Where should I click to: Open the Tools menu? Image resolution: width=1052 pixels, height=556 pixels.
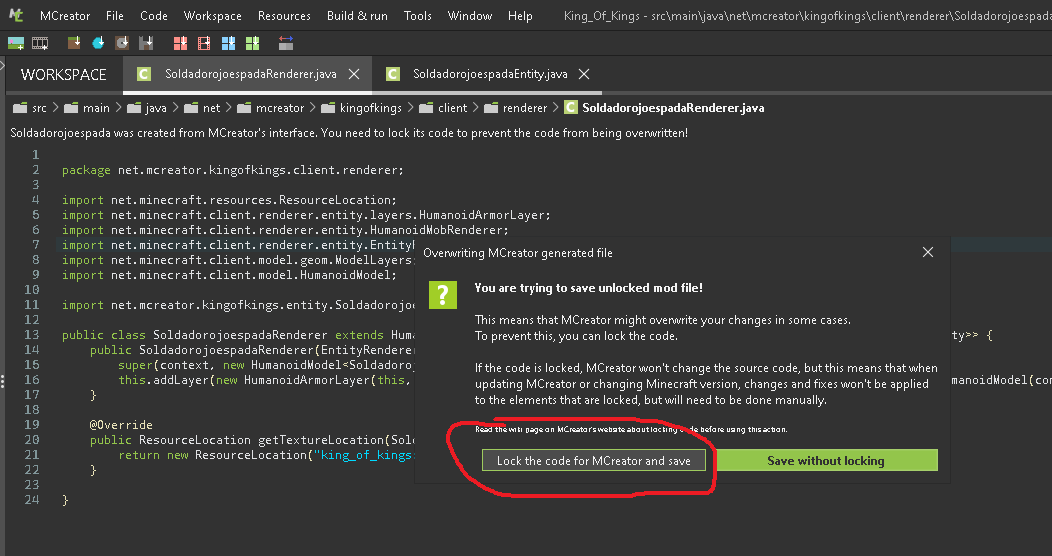(x=417, y=15)
